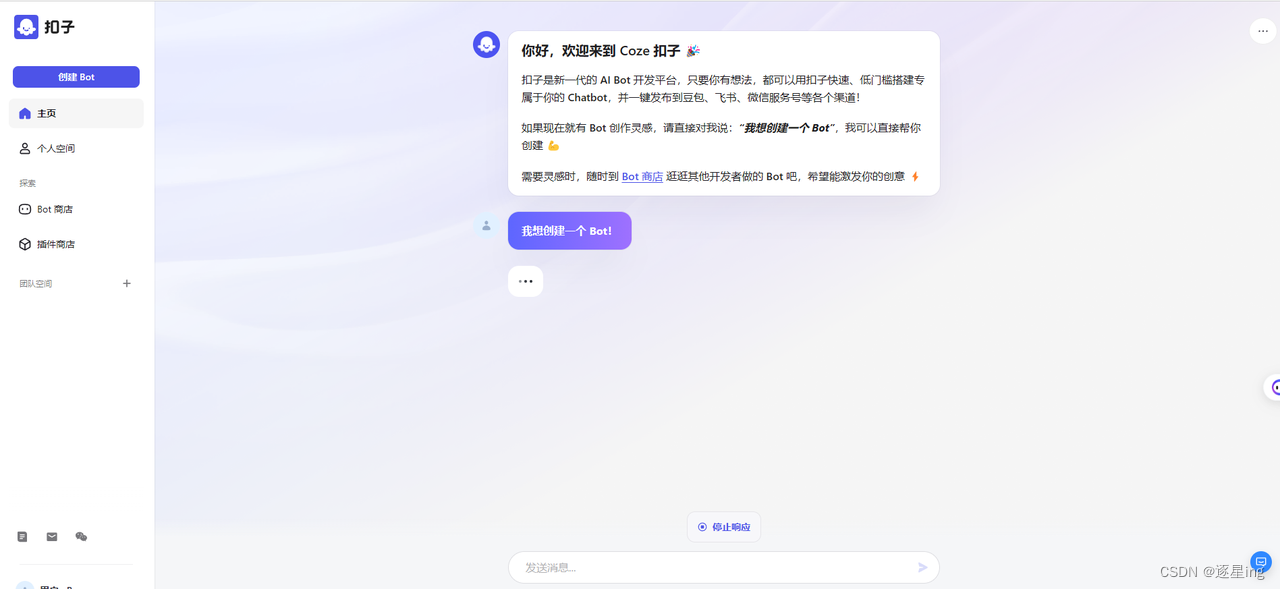Open the top-right more options ellipsis
The height and width of the screenshot is (589, 1280).
click(x=1263, y=31)
